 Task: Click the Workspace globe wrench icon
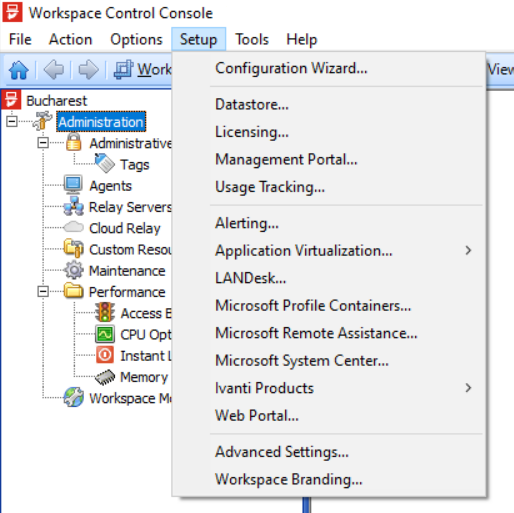point(73,397)
